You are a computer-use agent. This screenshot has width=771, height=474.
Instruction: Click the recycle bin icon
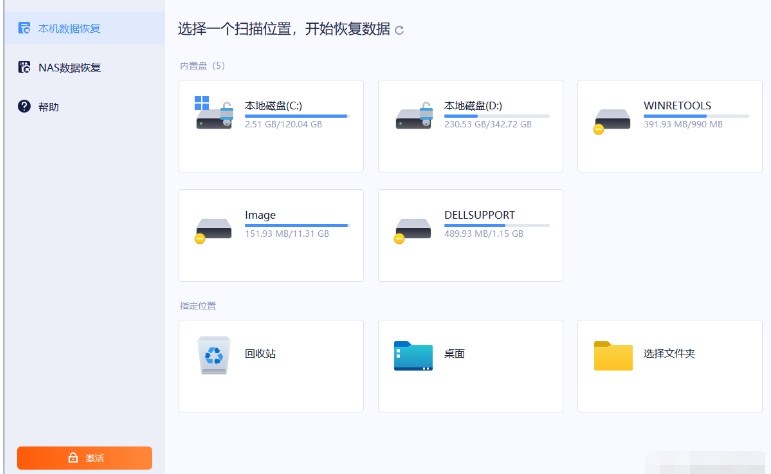(x=214, y=355)
